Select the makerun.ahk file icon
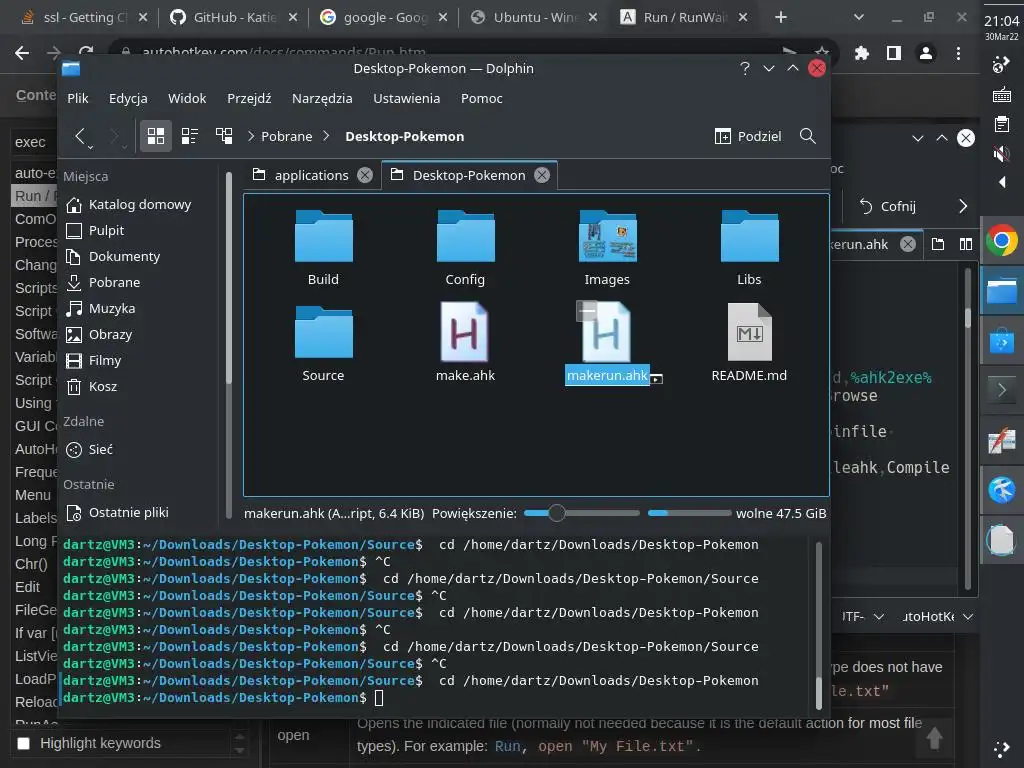 [x=607, y=333]
